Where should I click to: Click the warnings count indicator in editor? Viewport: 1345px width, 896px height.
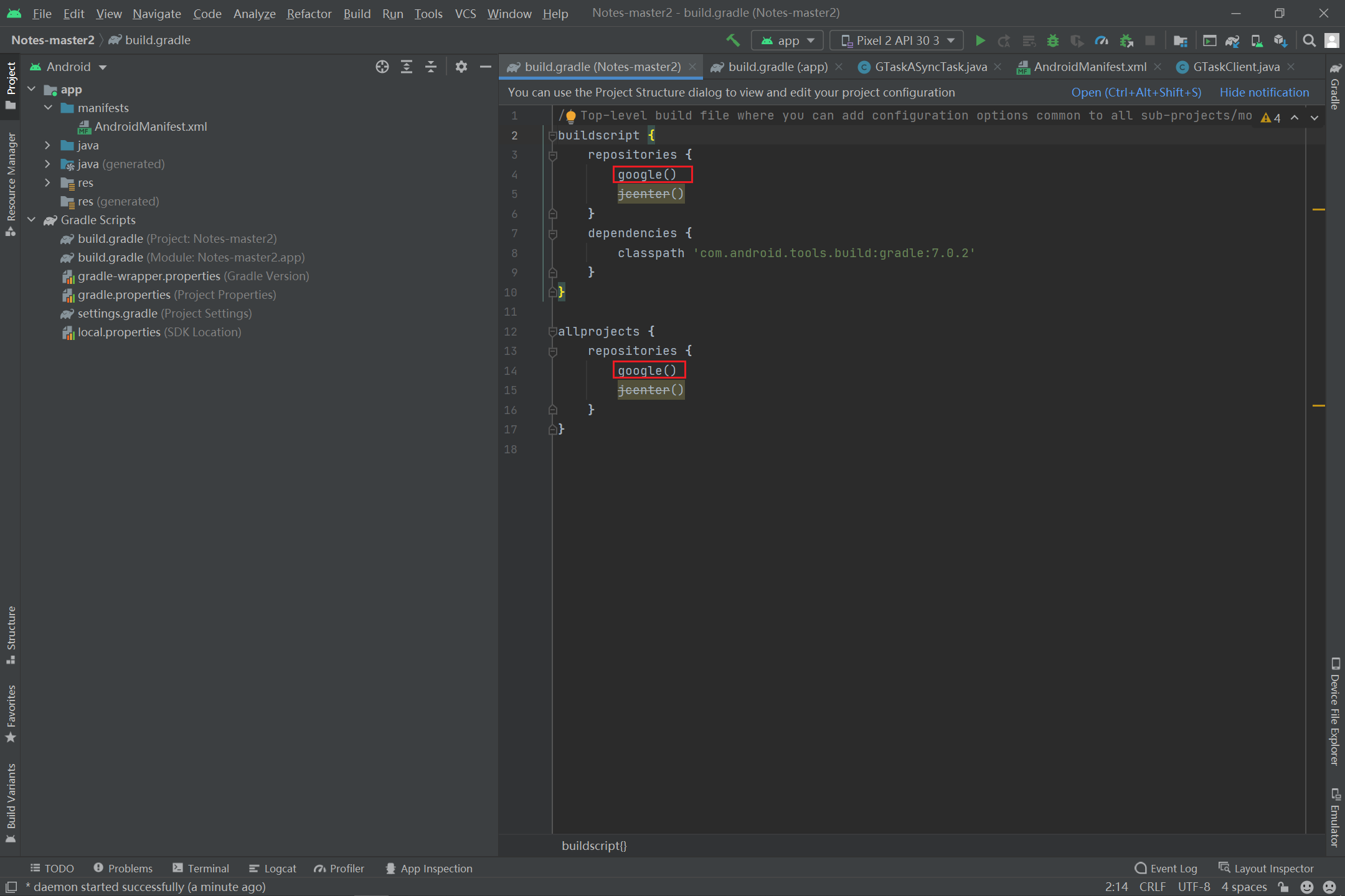1271,118
